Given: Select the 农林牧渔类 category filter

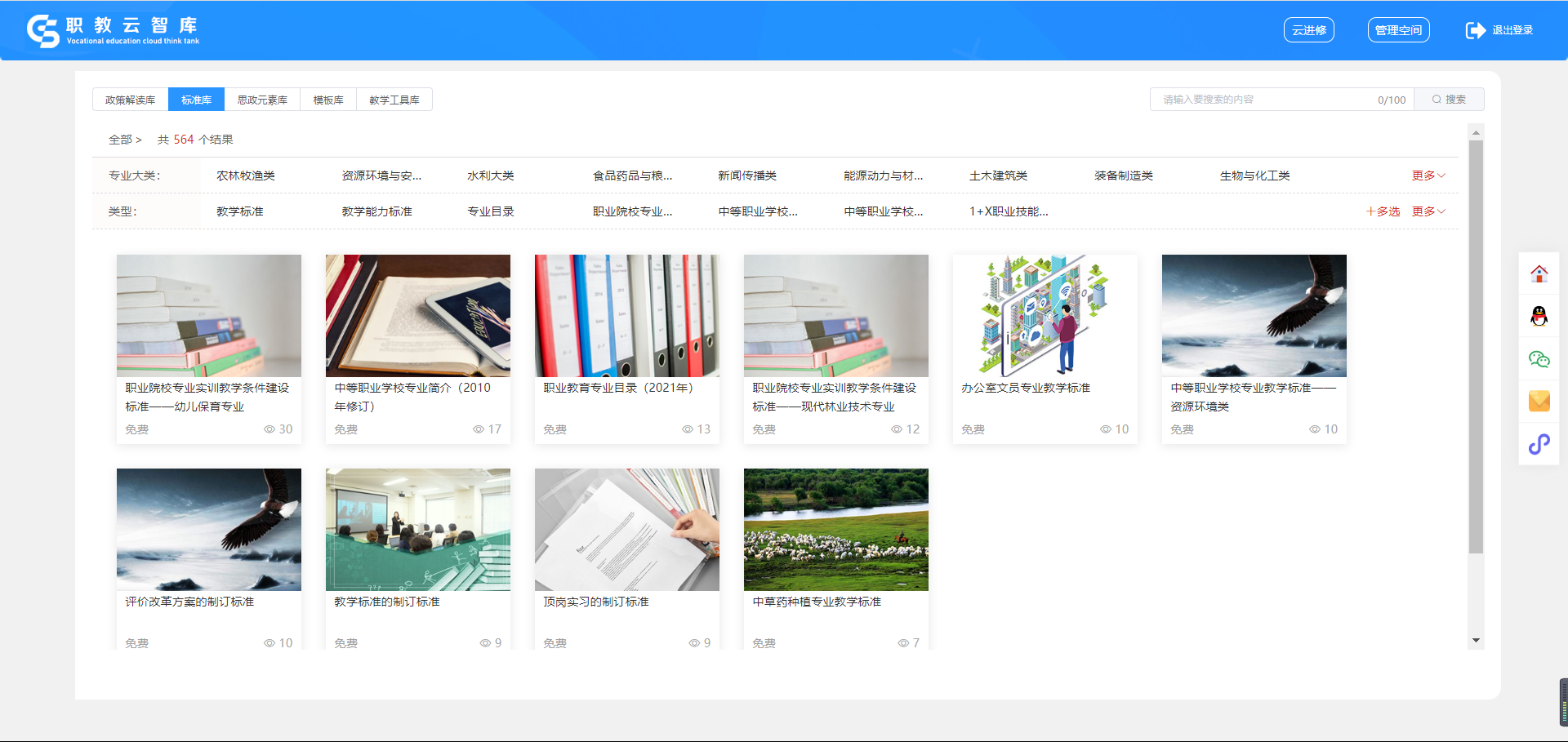Looking at the screenshot, I should [246, 176].
